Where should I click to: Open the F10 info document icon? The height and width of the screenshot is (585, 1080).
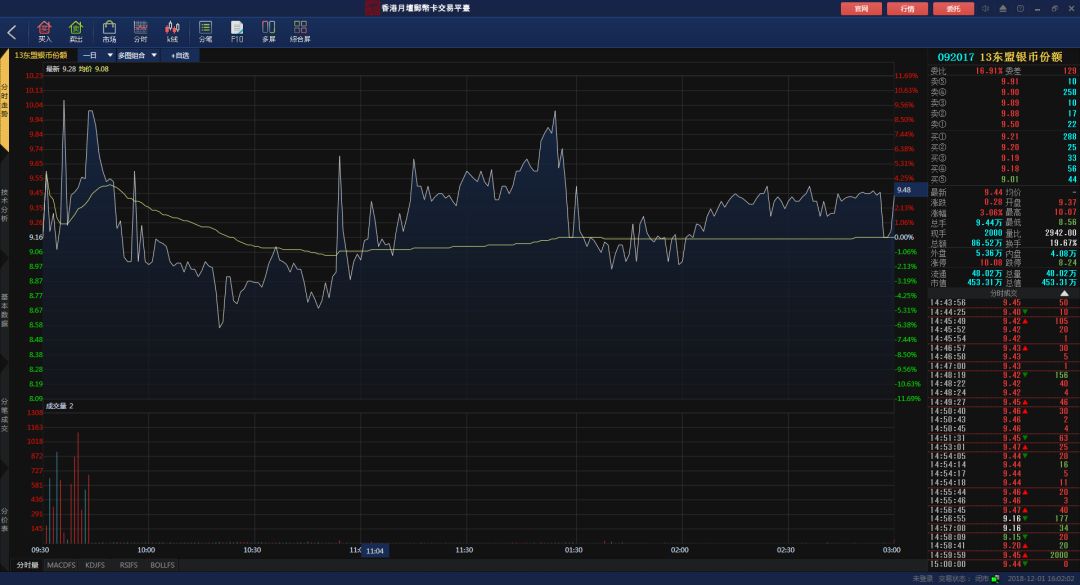tap(237, 32)
